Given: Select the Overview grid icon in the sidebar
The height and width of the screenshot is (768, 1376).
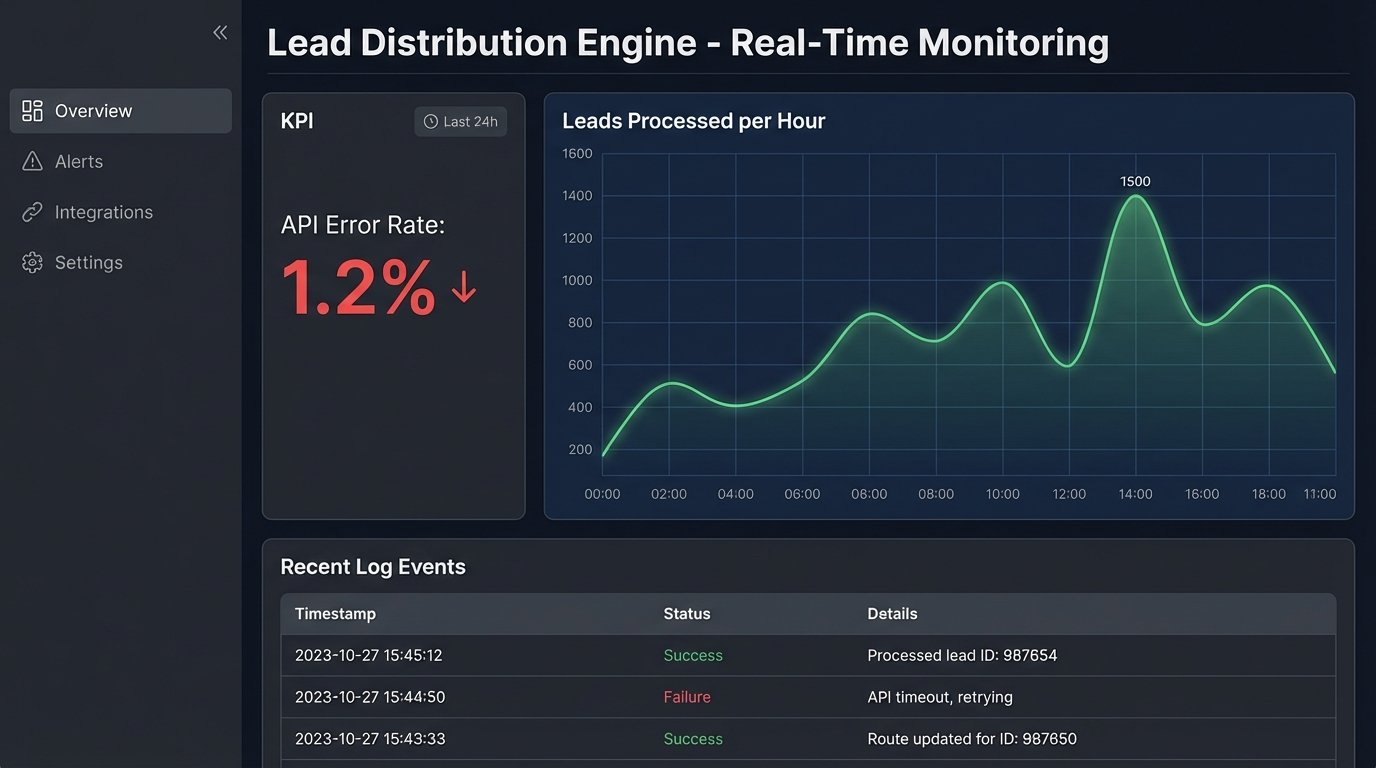Looking at the screenshot, I should click(x=33, y=110).
